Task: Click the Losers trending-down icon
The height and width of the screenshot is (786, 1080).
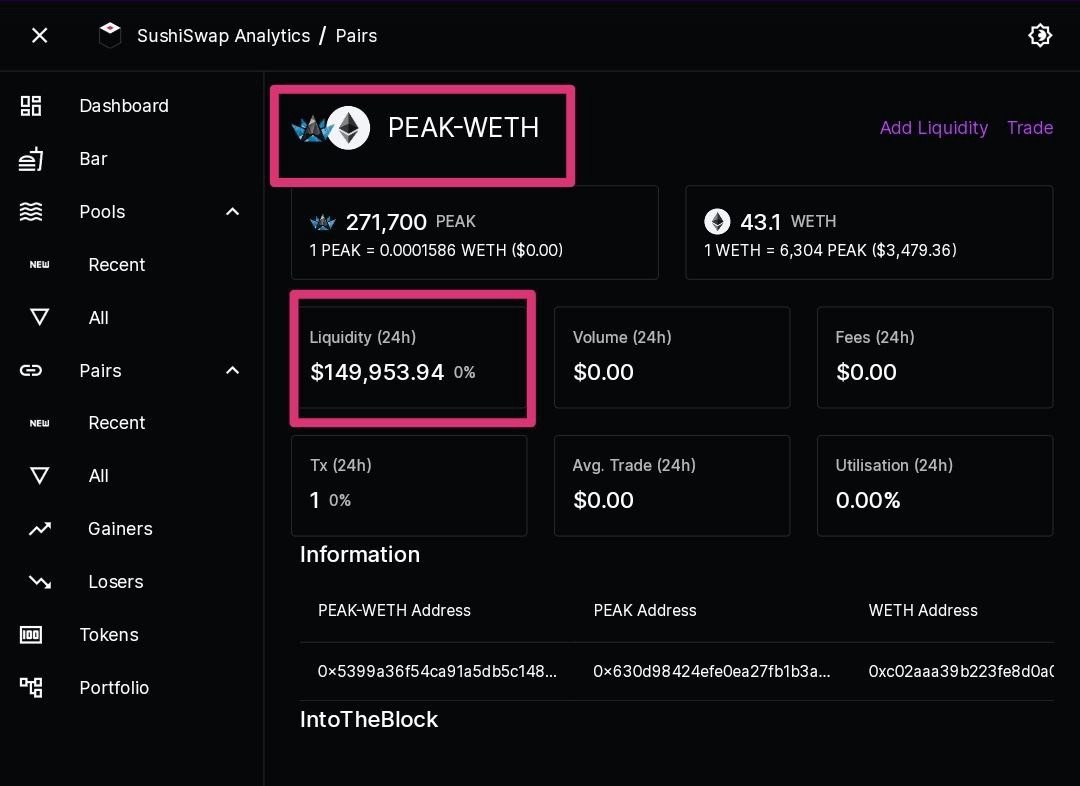Action: pyautogui.click(x=39, y=581)
